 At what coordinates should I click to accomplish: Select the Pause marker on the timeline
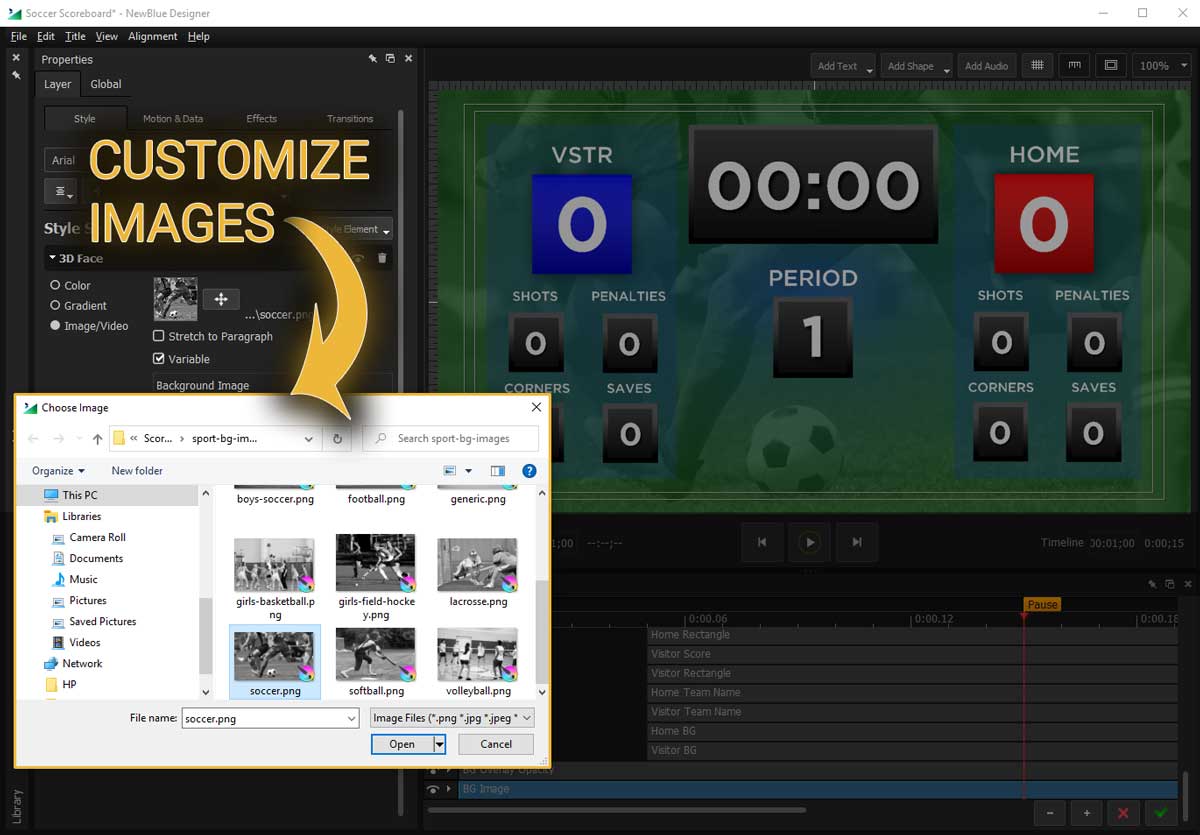[1042, 604]
